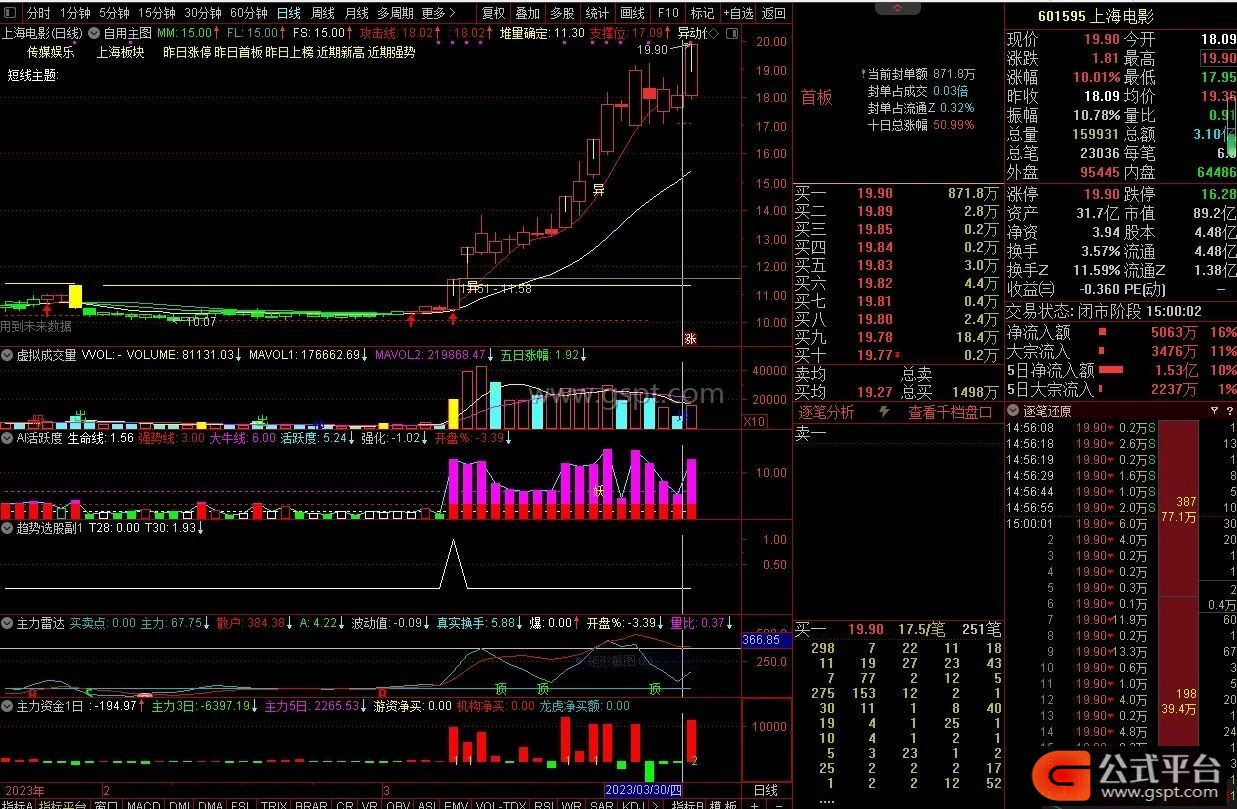Screen dimensions: 1237x809
Task: Select the 指标A tab at bottom
Action: coord(17,803)
